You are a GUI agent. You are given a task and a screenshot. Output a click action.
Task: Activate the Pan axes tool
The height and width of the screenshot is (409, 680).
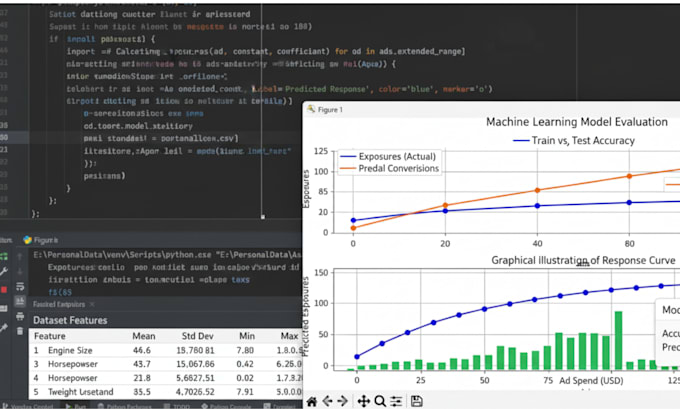(363, 402)
